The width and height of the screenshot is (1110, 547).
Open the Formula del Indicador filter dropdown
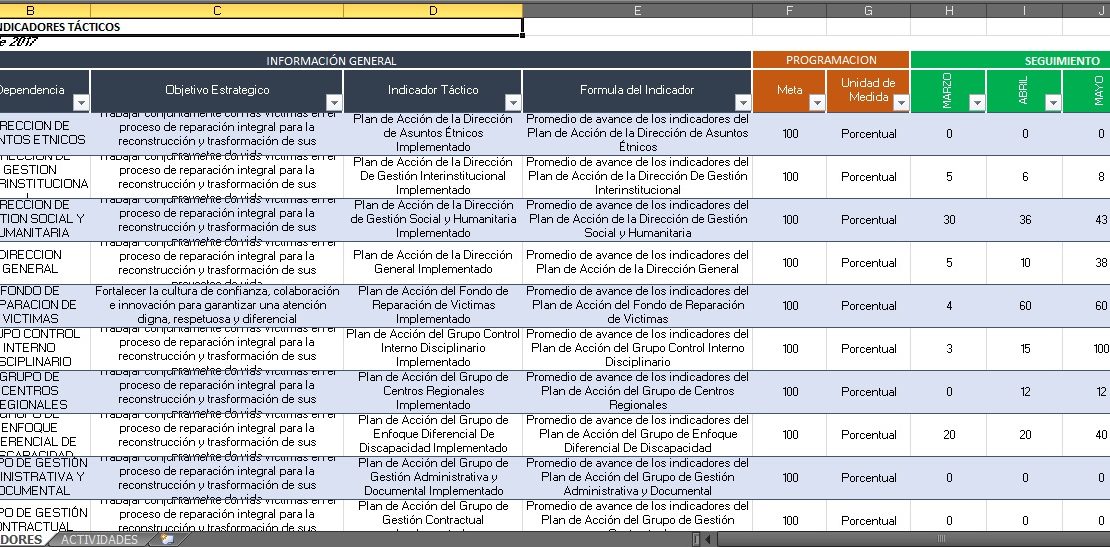point(743,103)
